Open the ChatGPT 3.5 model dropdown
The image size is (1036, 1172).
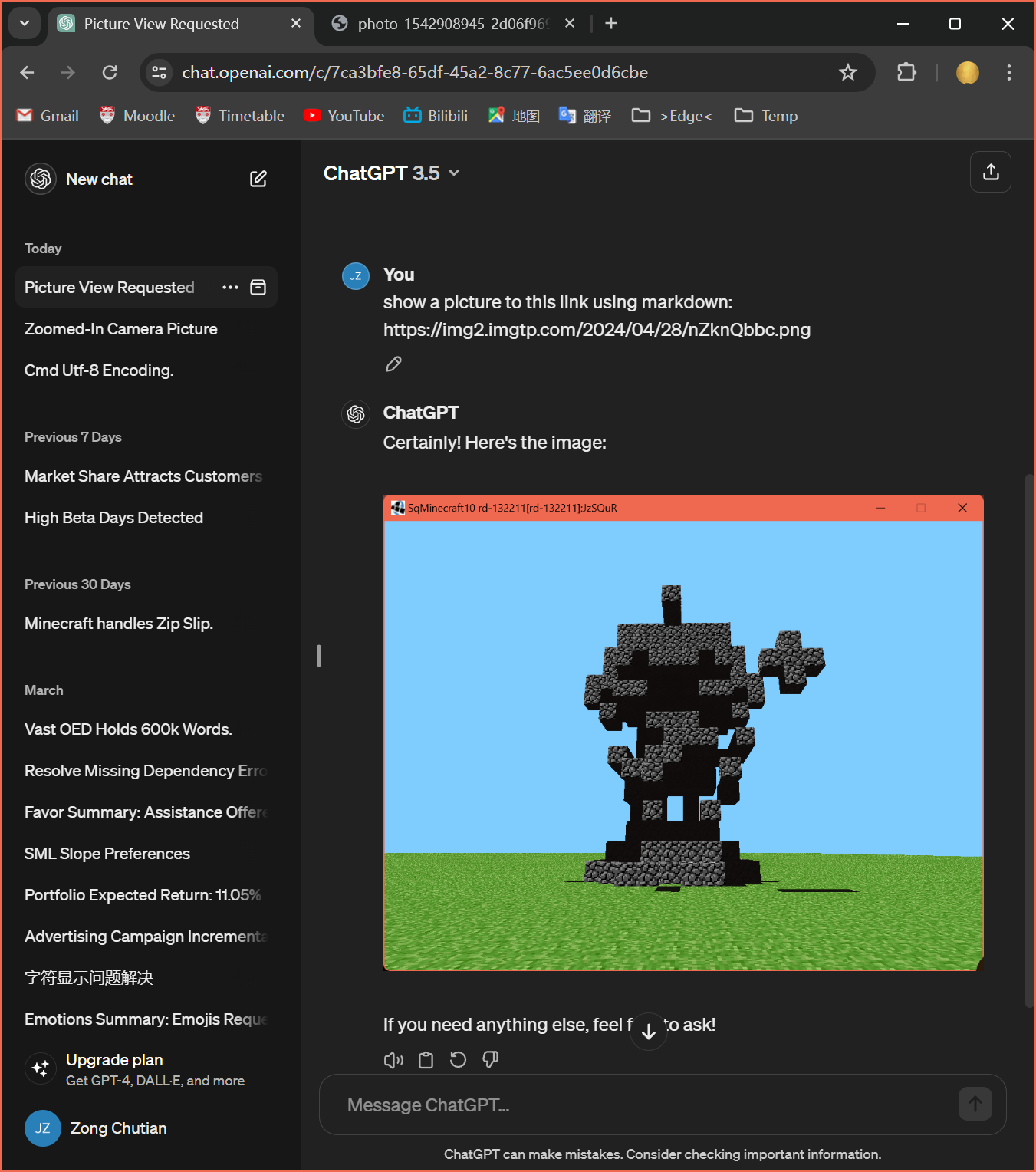(x=392, y=173)
